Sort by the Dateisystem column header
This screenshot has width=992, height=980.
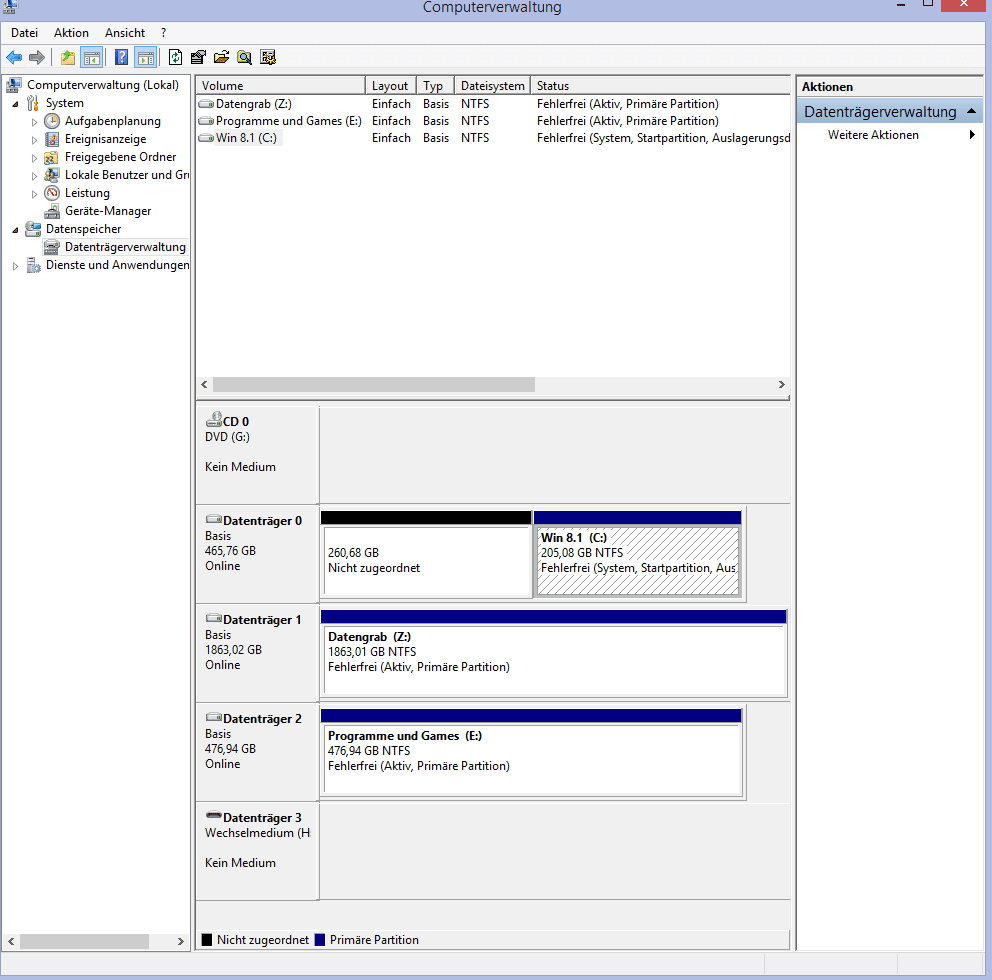click(x=492, y=85)
